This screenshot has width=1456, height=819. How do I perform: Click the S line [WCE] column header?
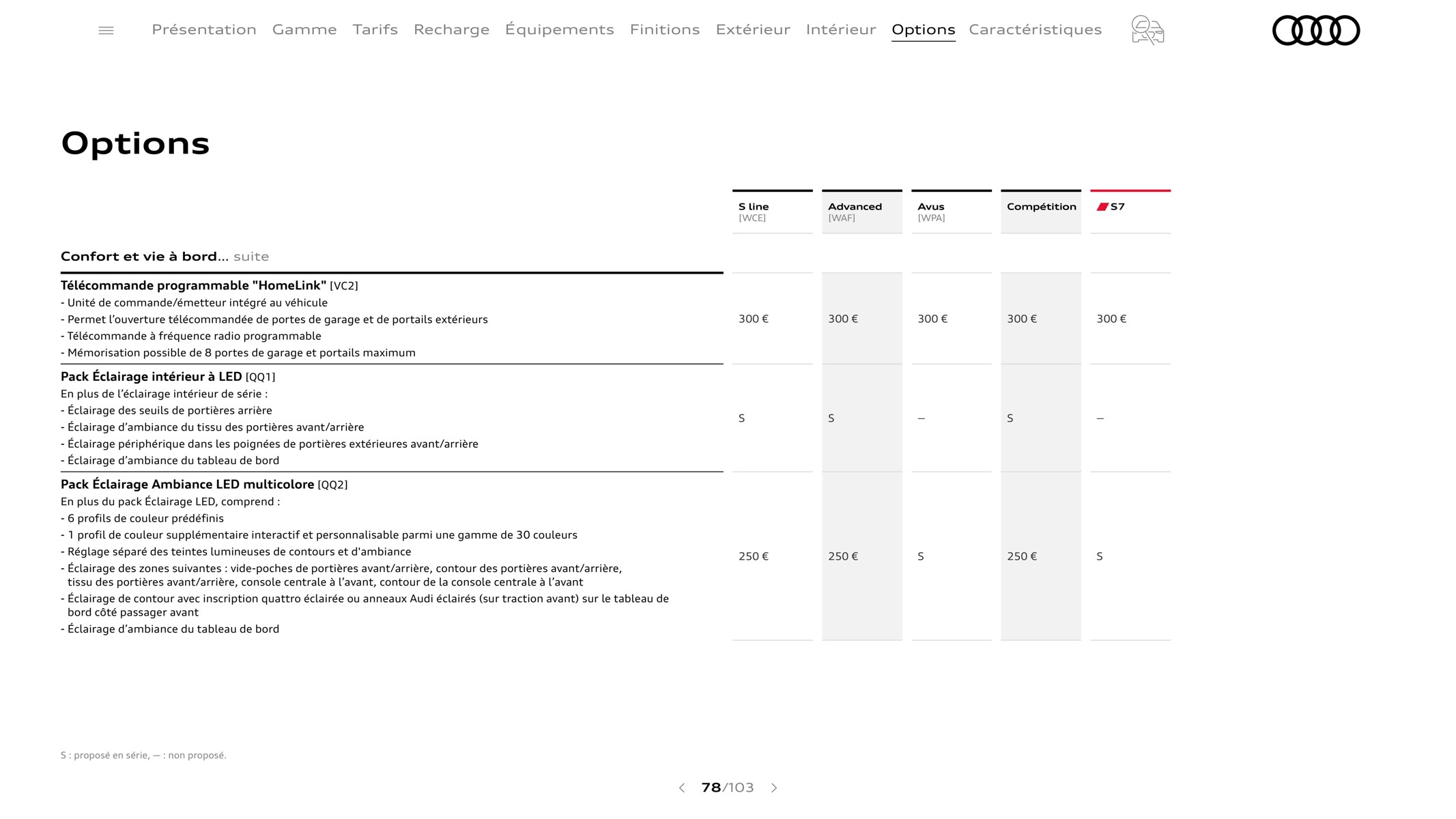(x=772, y=212)
